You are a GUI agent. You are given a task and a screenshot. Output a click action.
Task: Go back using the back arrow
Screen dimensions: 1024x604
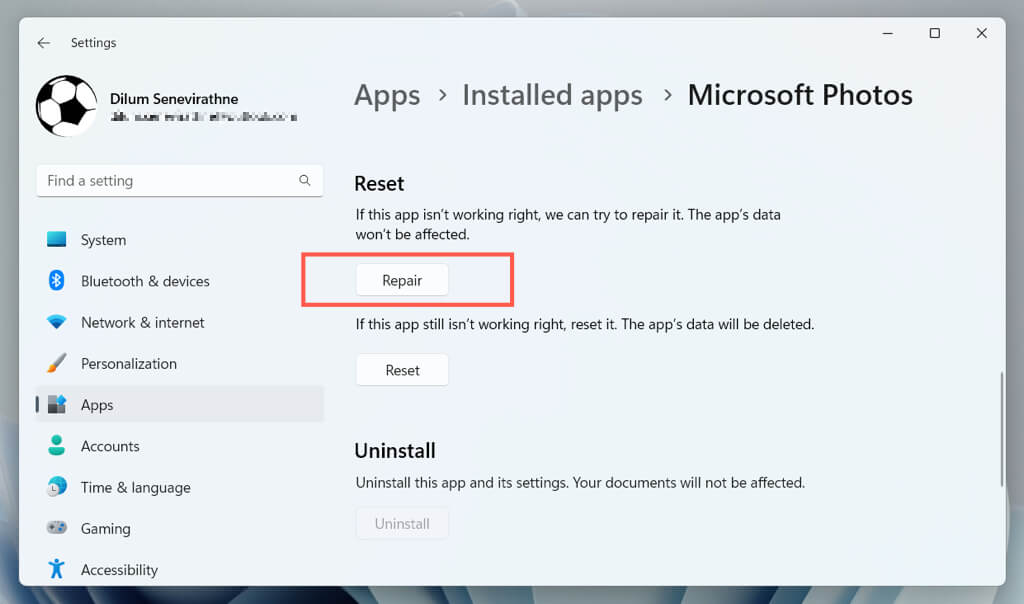(43, 43)
